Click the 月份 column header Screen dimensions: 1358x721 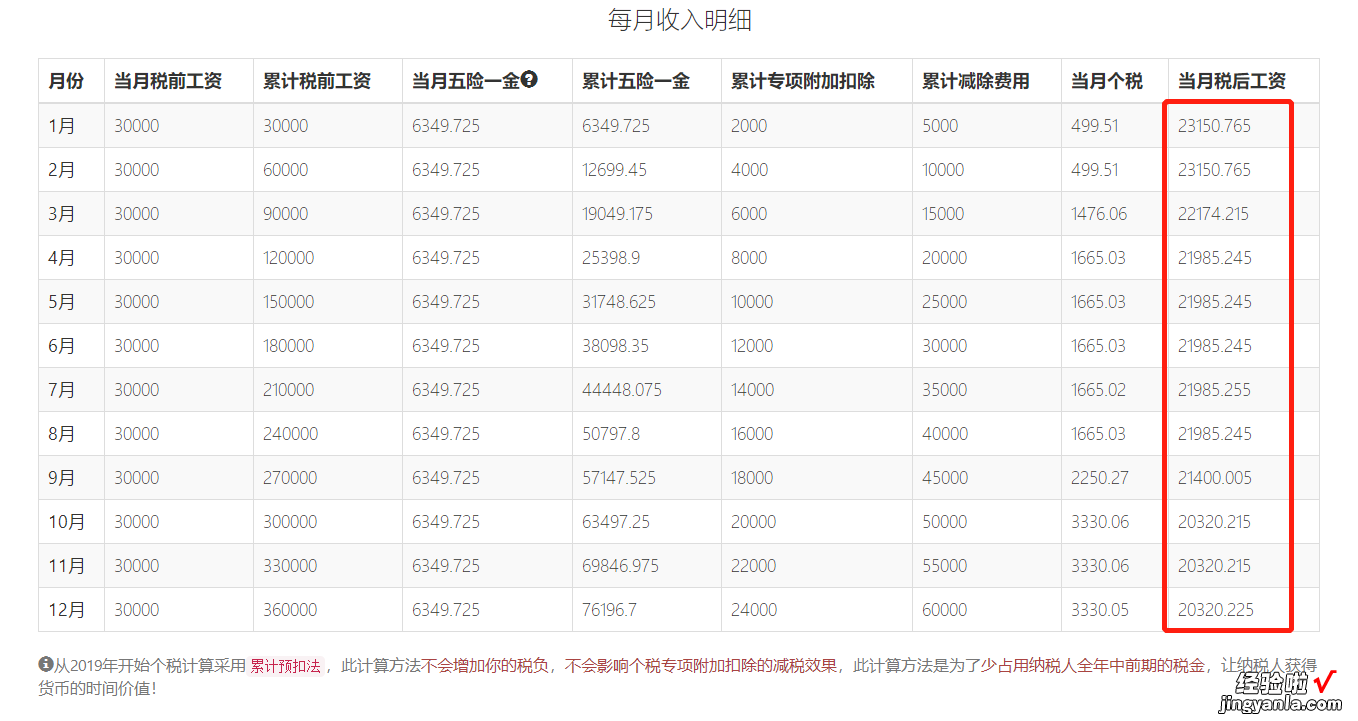[x=66, y=81]
